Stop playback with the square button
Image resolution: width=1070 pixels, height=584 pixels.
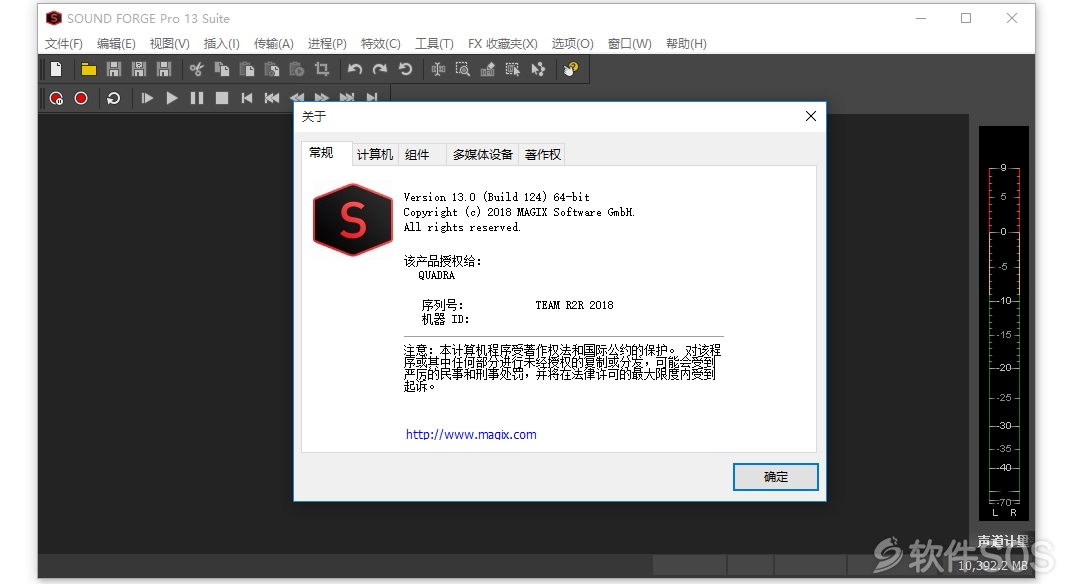[222, 98]
